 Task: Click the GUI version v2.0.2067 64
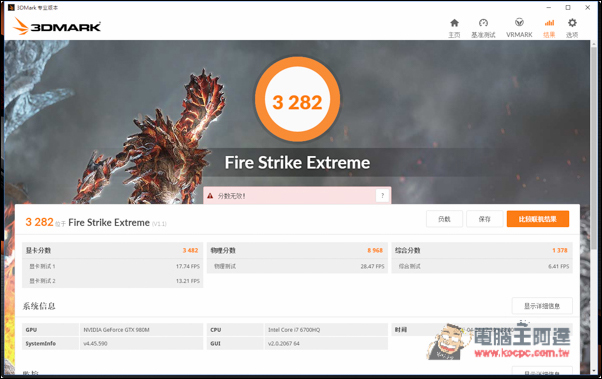pyautogui.click(x=284, y=344)
